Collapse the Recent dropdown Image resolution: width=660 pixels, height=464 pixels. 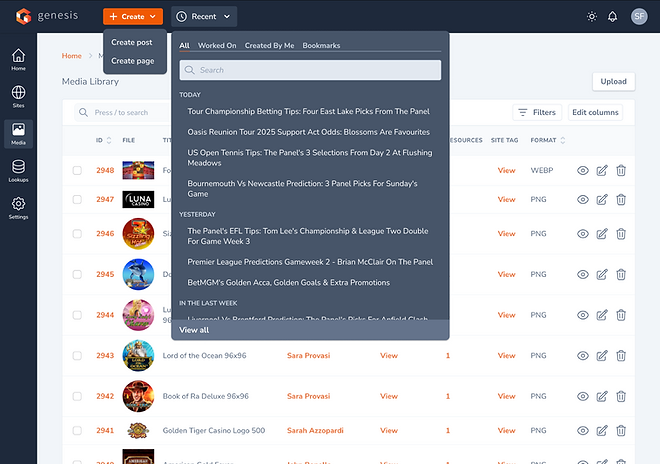204,16
